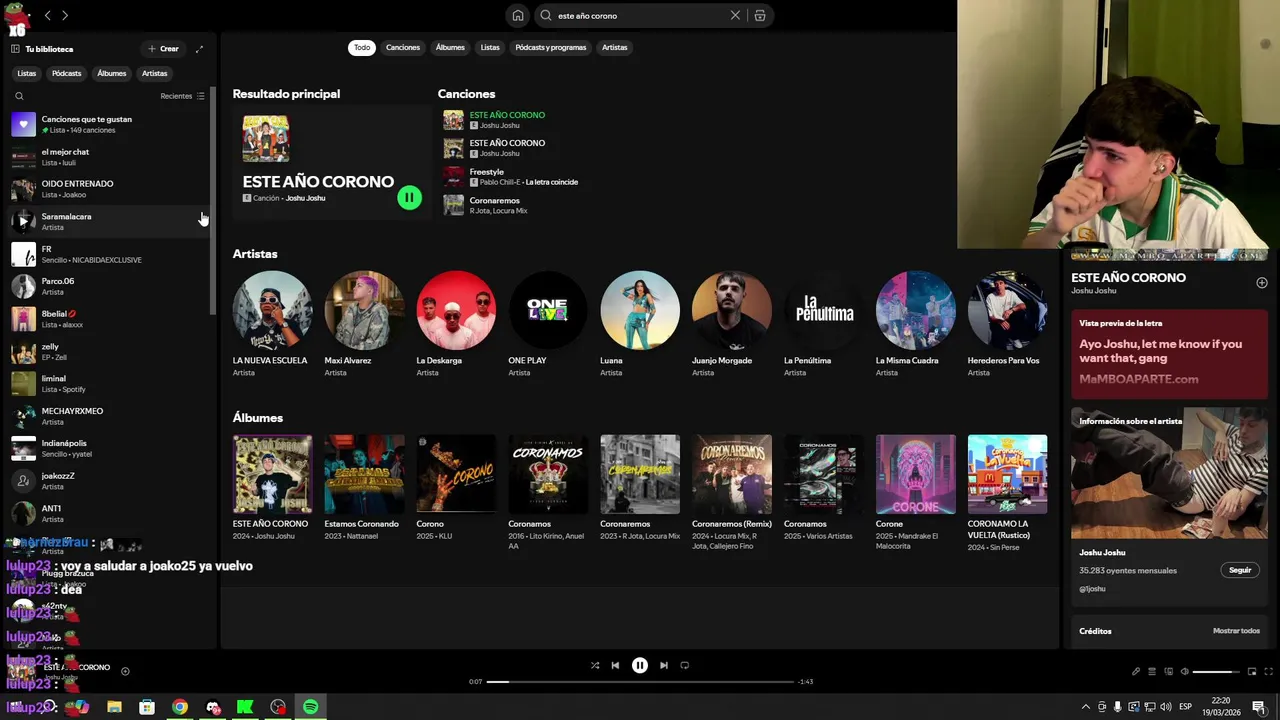Open the Crear menu button

point(163,49)
